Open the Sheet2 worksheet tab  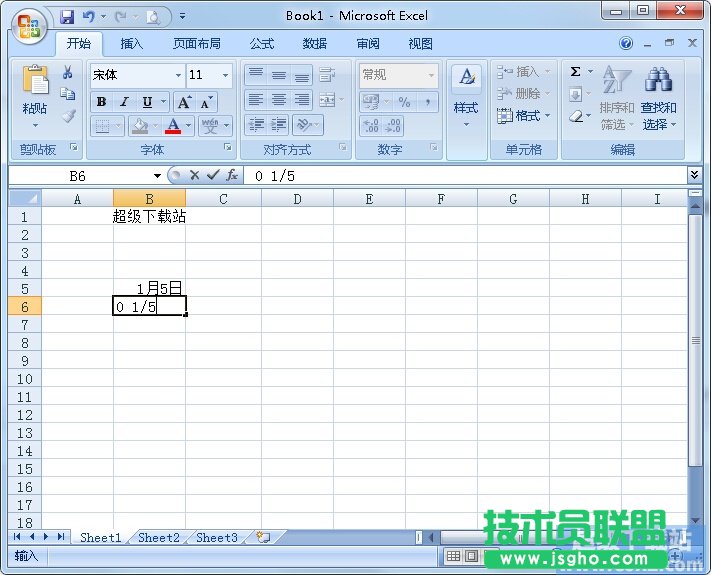tap(159, 537)
